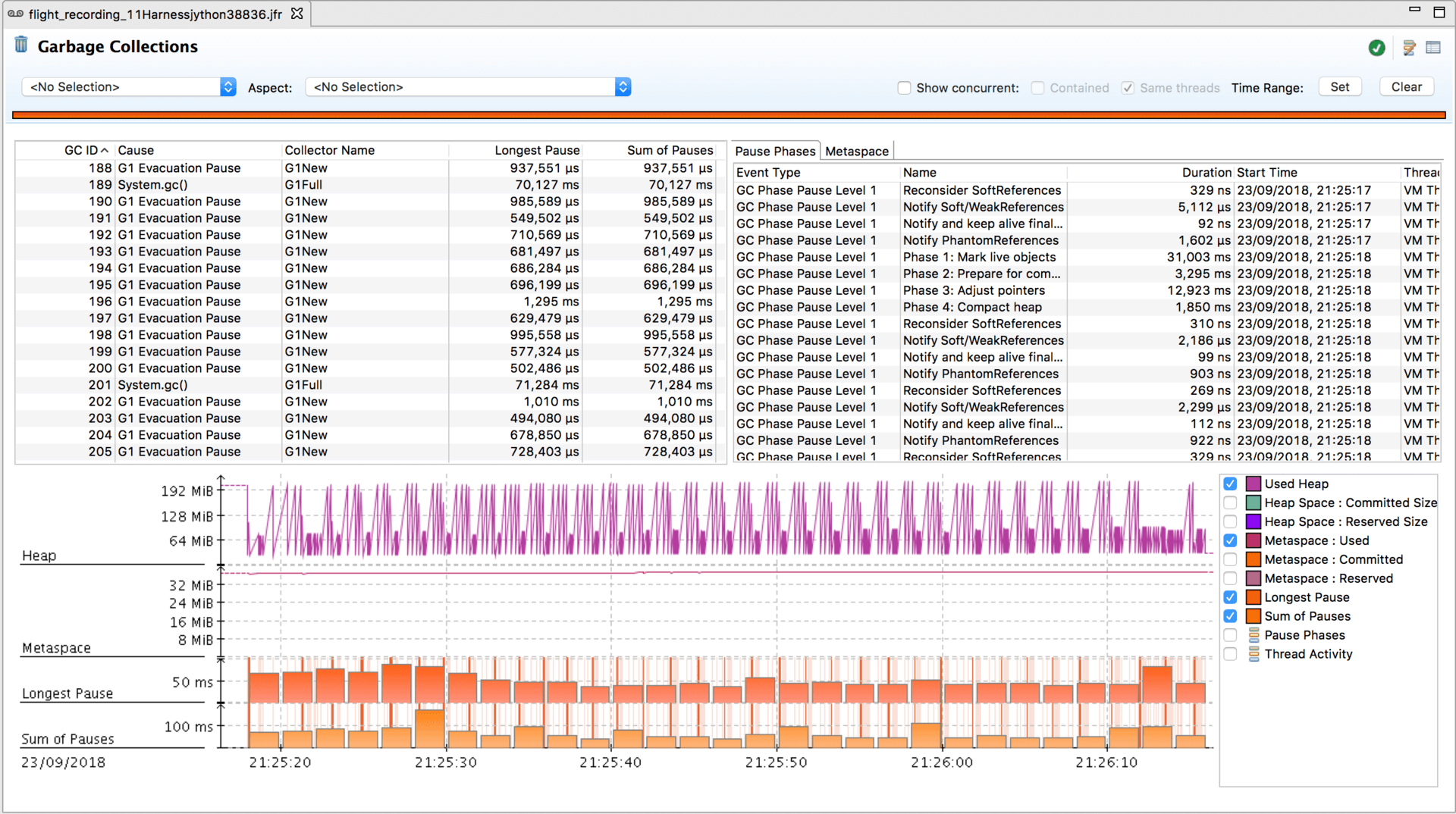The image size is (1456, 814).
Task: Uncheck the Used Heap checkbox
Action: (1230, 484)
